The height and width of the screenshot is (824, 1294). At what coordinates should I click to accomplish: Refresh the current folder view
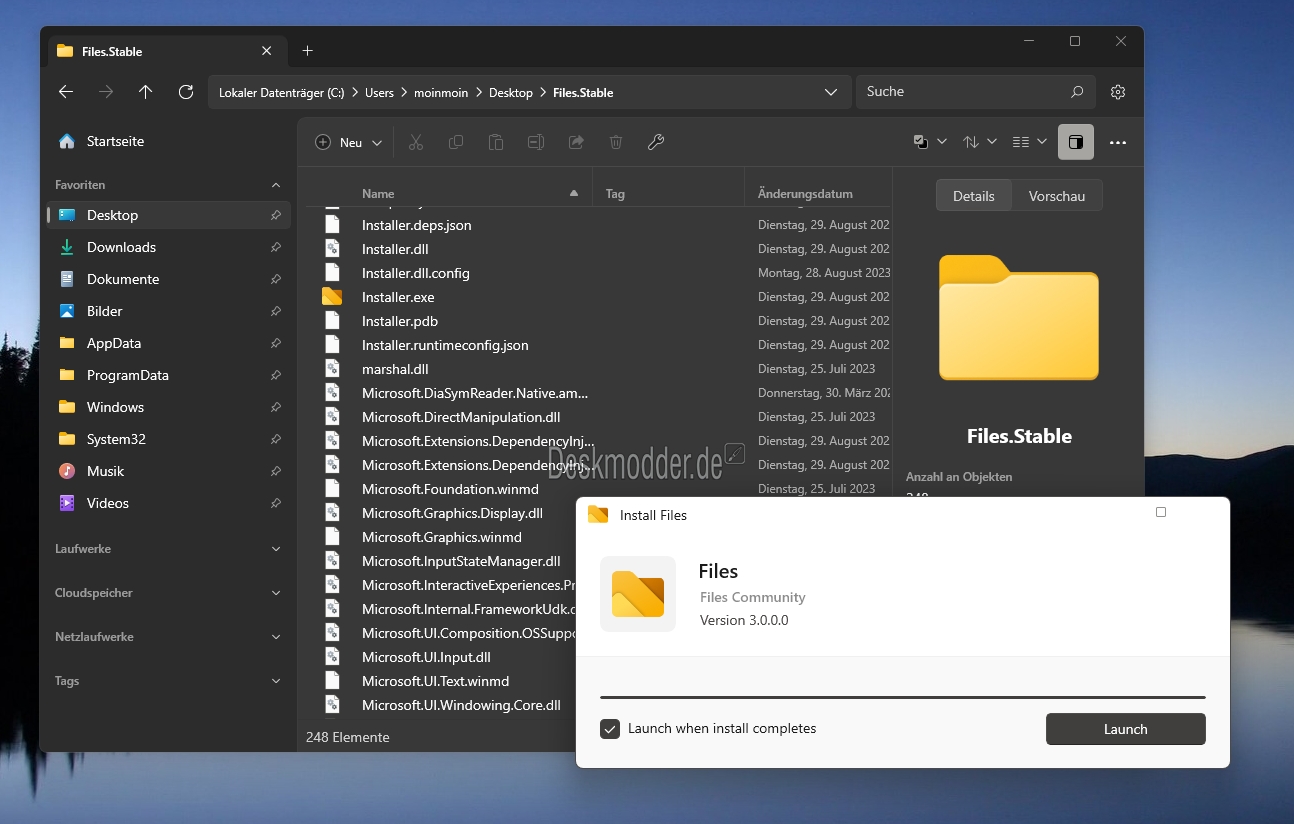(x=186, y=92)
